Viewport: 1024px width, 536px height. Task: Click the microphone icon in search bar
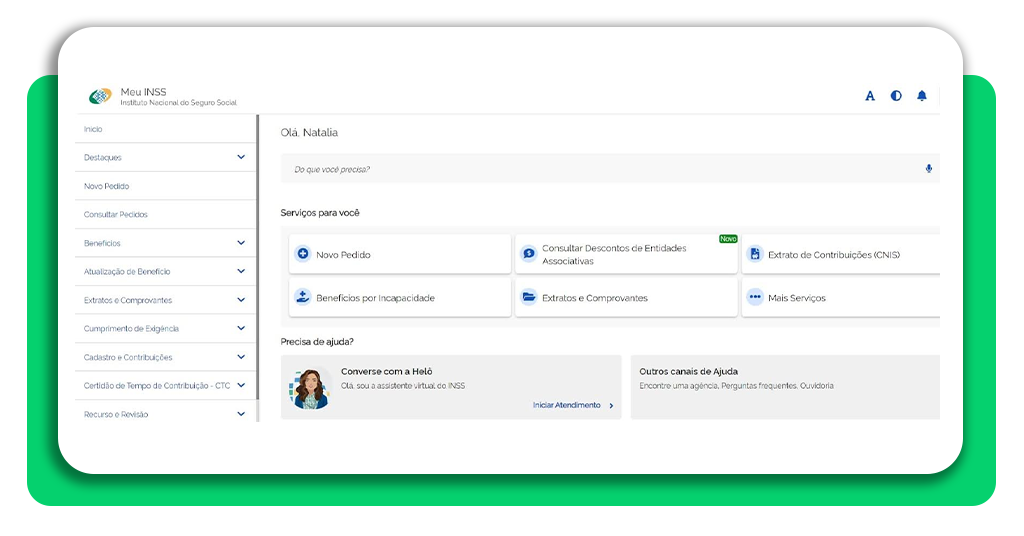coord(929,169)
